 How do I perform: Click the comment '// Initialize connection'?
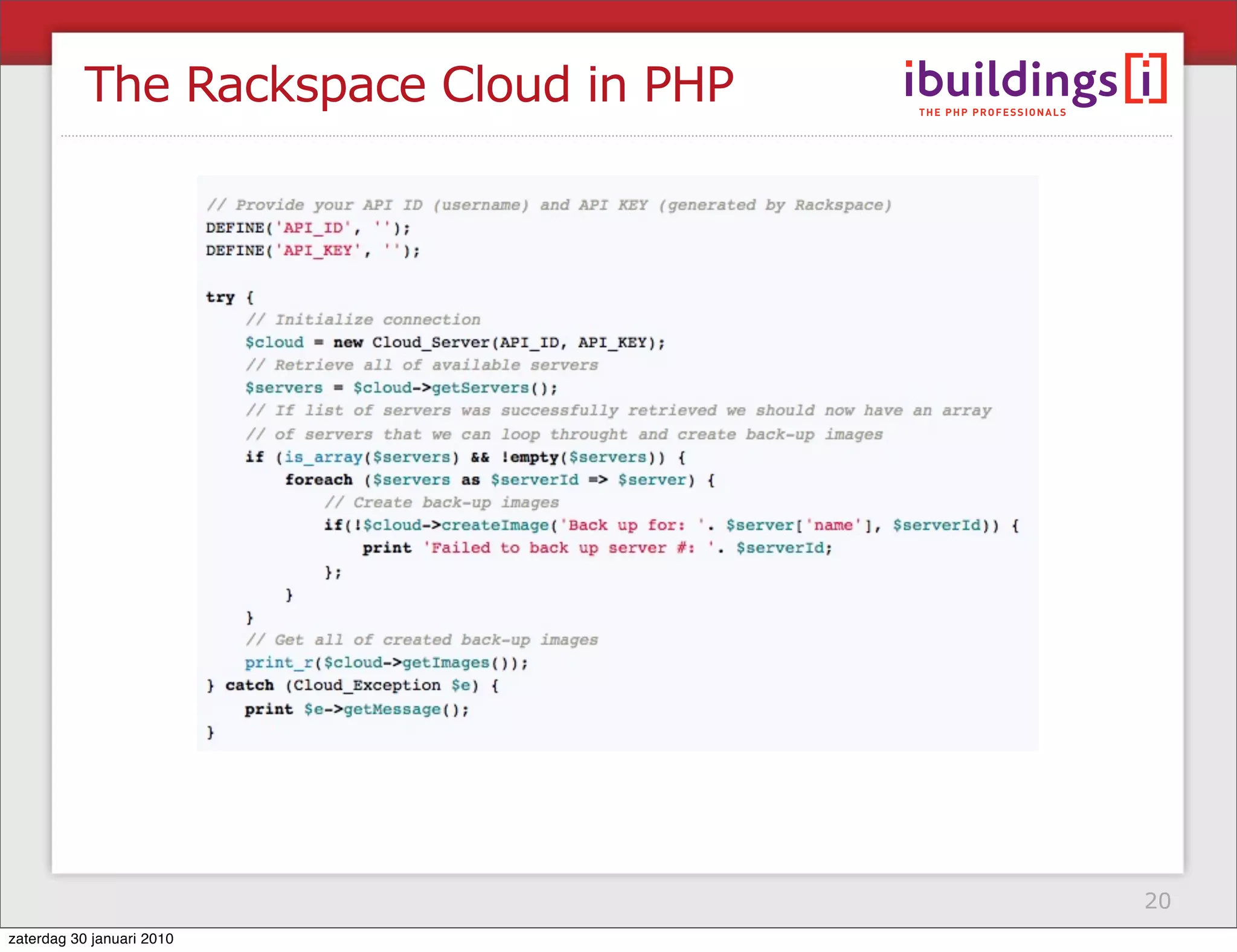[363, 320]
